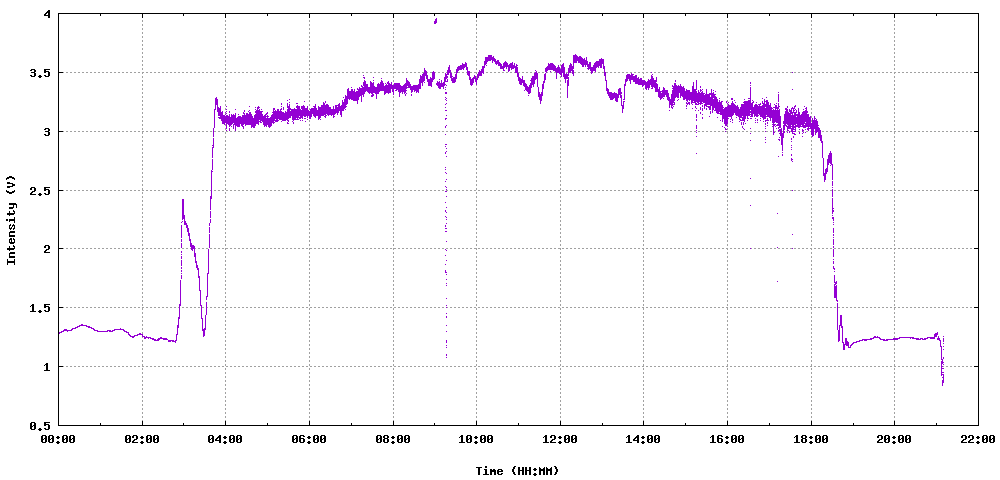Click the 20:00 time axis label

[894, 439]
